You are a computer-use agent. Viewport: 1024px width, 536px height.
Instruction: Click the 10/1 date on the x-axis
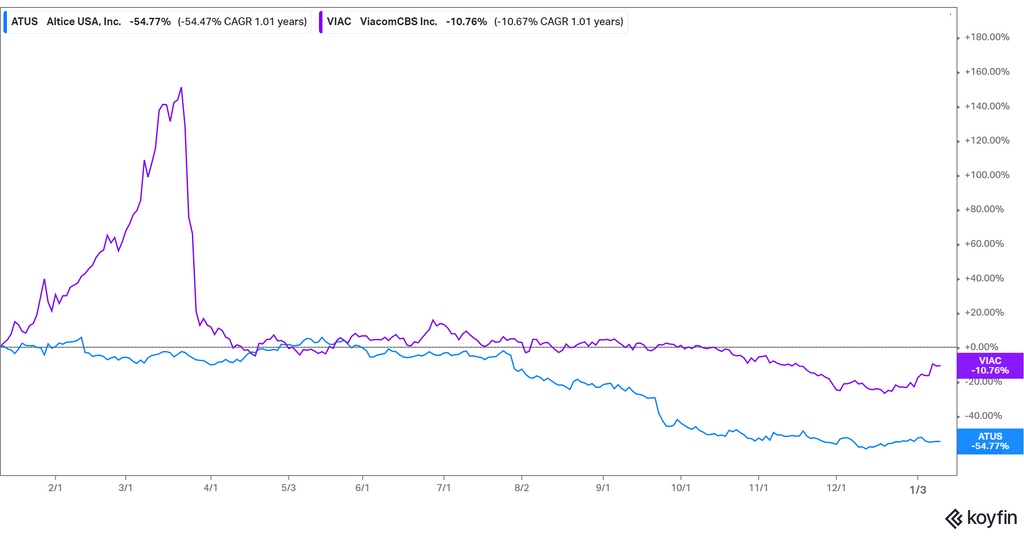pyautogui.click(x=681, y=488)
